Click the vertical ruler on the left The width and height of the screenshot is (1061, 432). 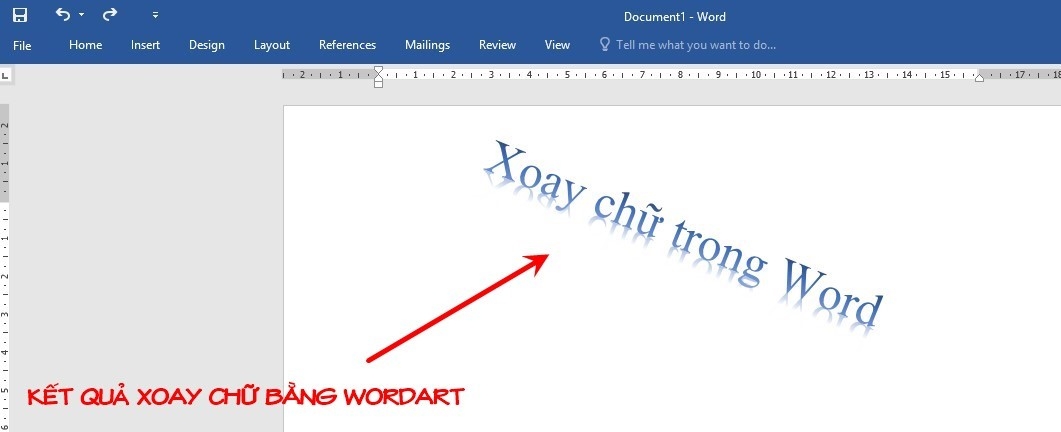point(4,267)
